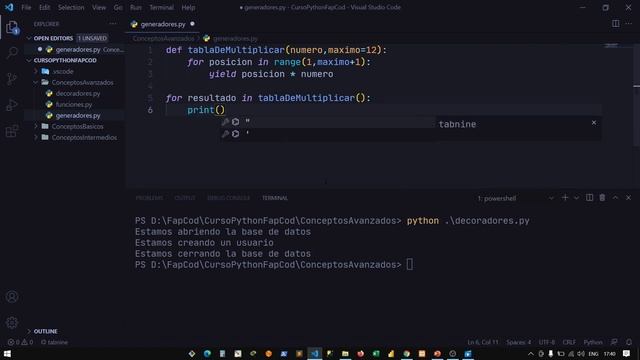Open Explorer panel more actions ellipsis
Screen dimensions: 640x360
click(113, 24)
